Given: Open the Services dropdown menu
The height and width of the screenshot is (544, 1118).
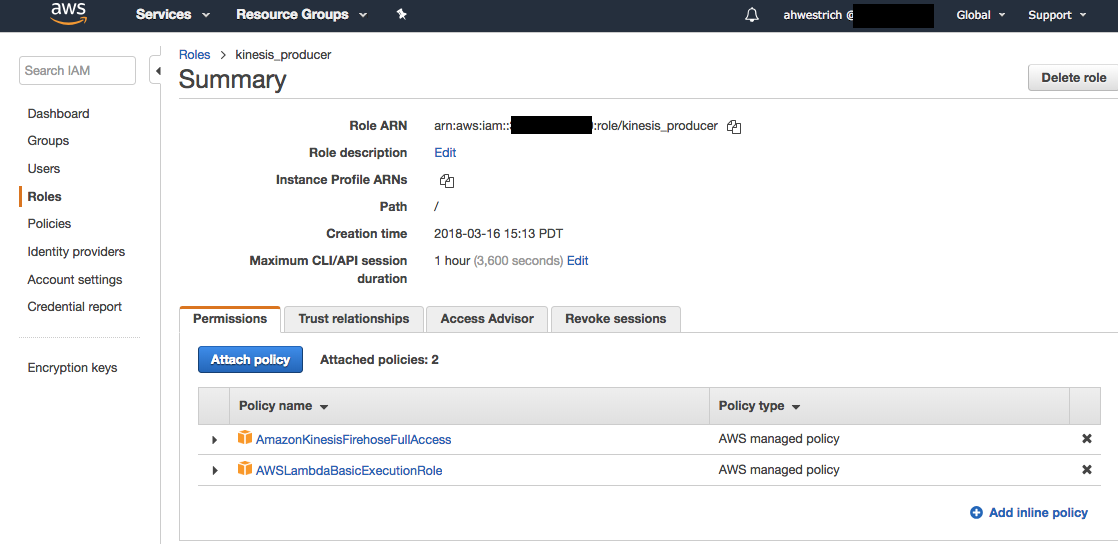Looking at the screenshot, I should [172, 15].
